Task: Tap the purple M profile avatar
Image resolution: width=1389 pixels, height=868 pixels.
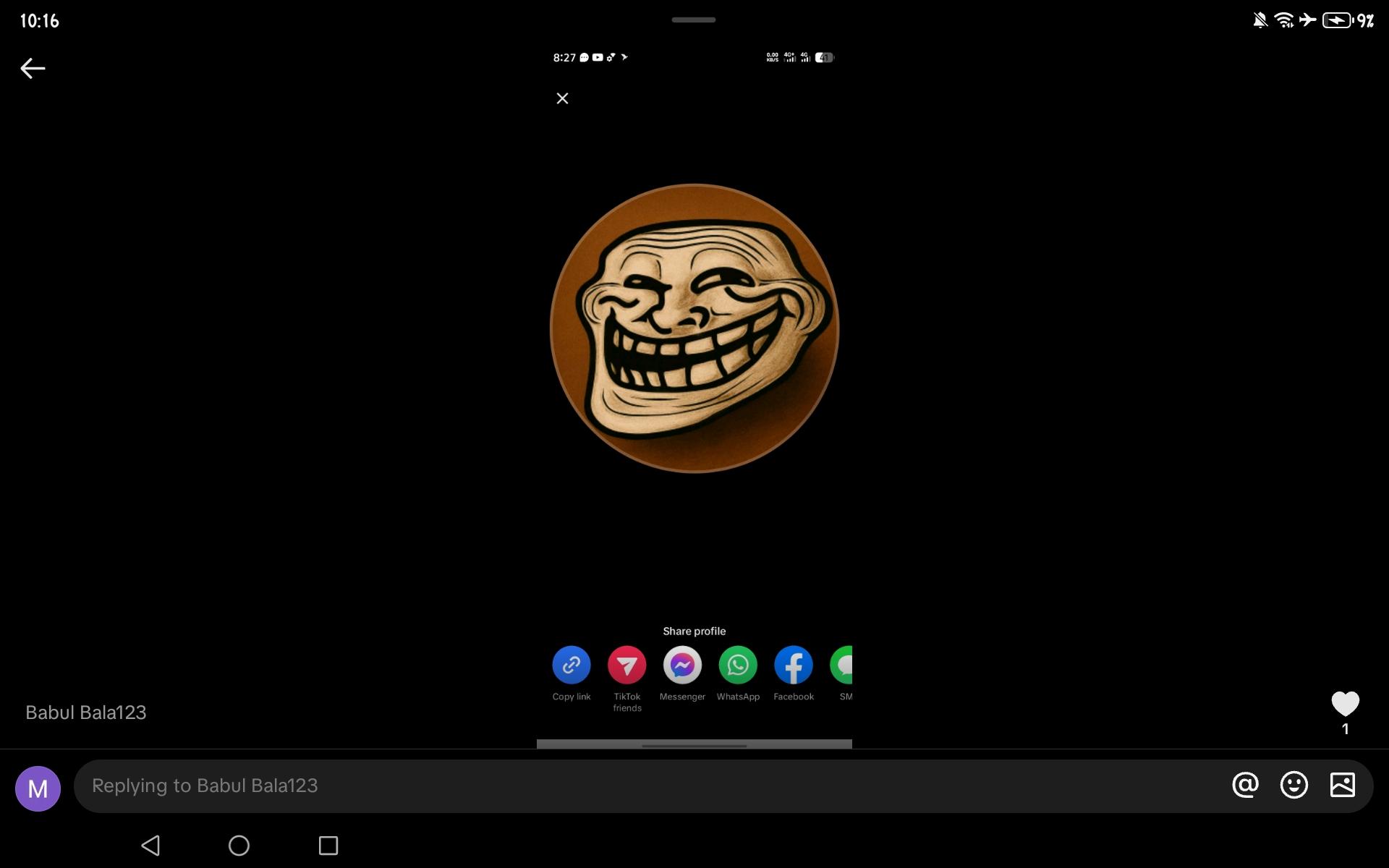Action: tap(38, 788)
